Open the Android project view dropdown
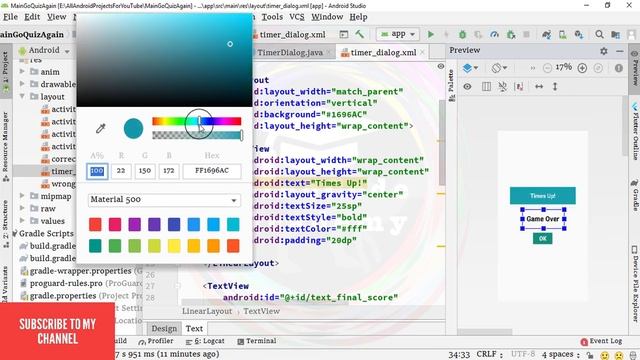Screen dimensions: 640x360 click(x=44, y=51)
